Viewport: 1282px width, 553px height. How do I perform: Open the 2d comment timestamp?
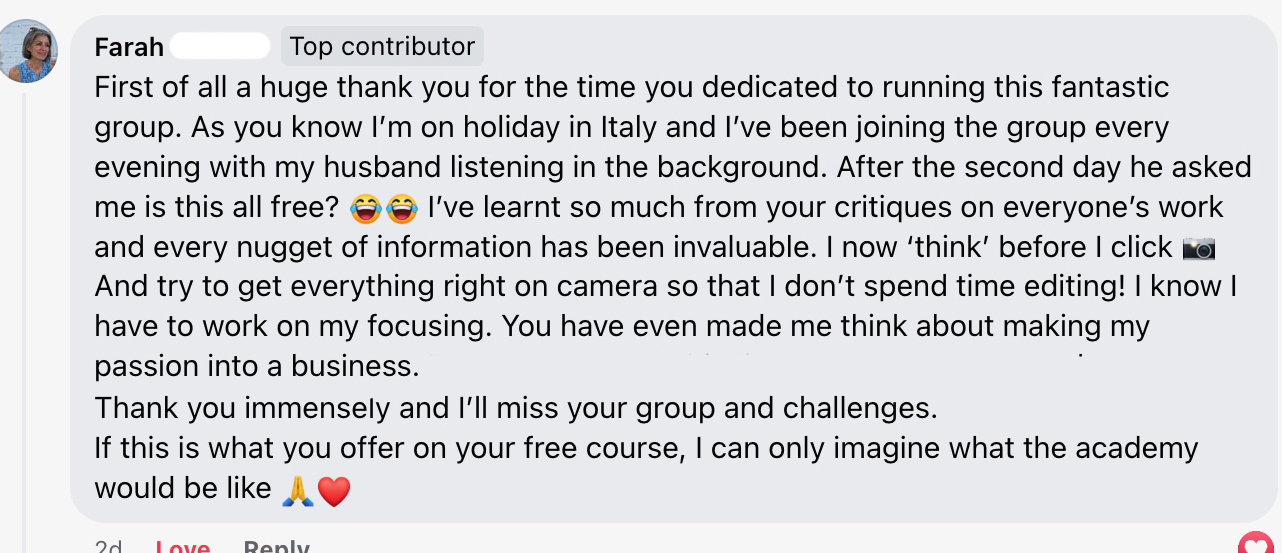pos(108,547)
